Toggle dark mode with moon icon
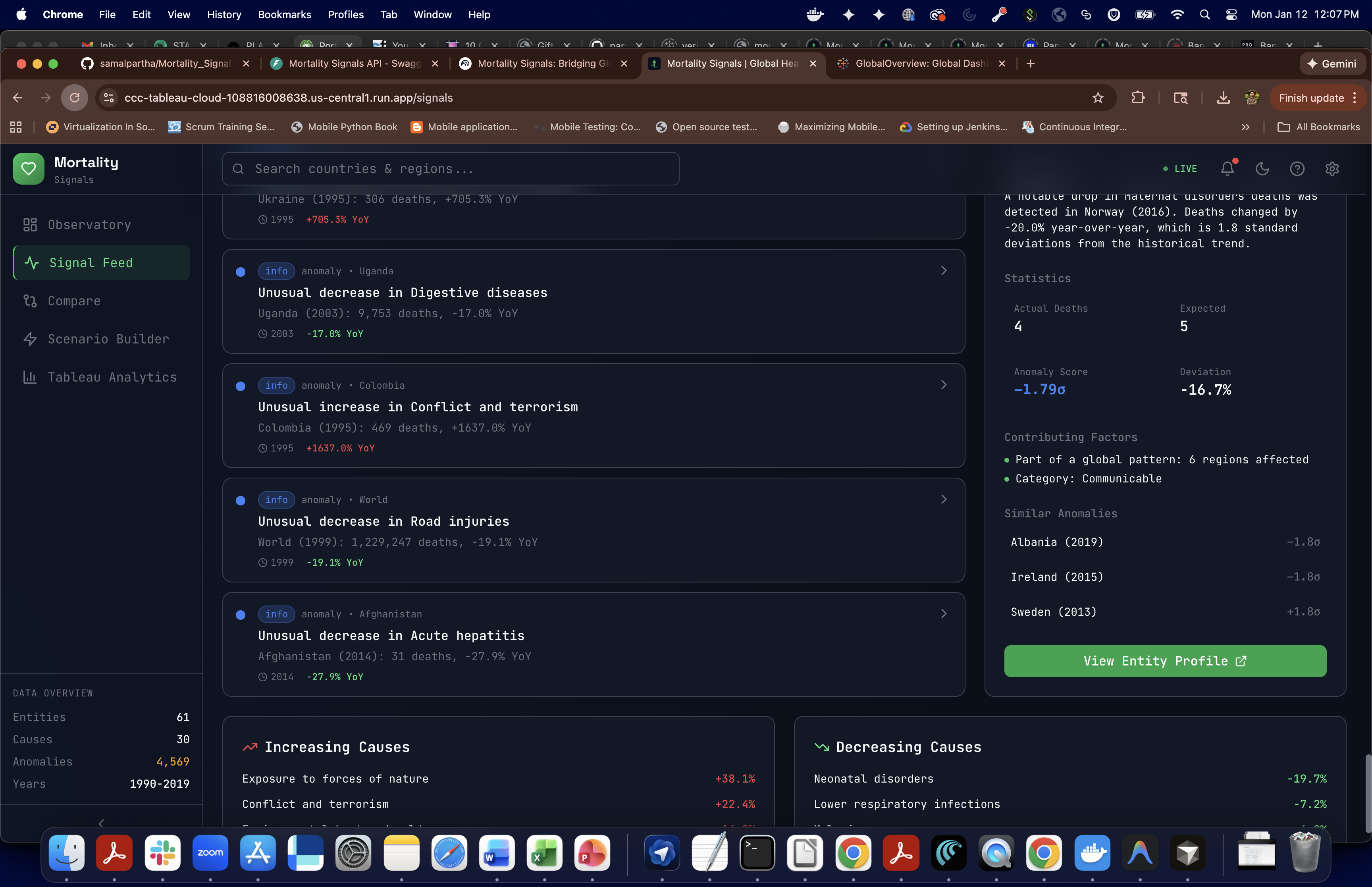 pyautogui.click(x=1262, y=168)
